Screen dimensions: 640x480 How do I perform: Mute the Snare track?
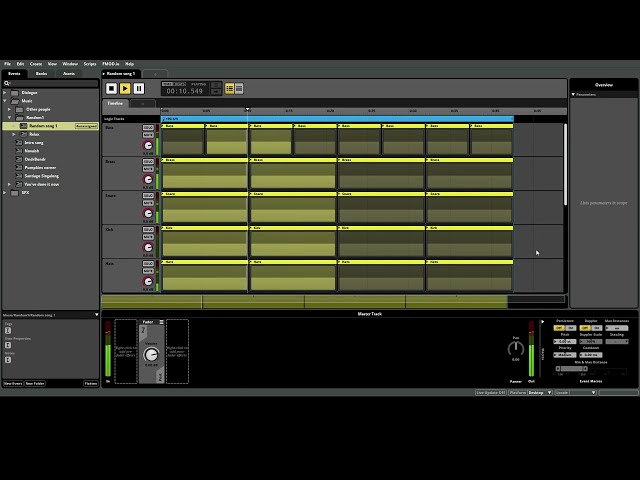[148, 203]
